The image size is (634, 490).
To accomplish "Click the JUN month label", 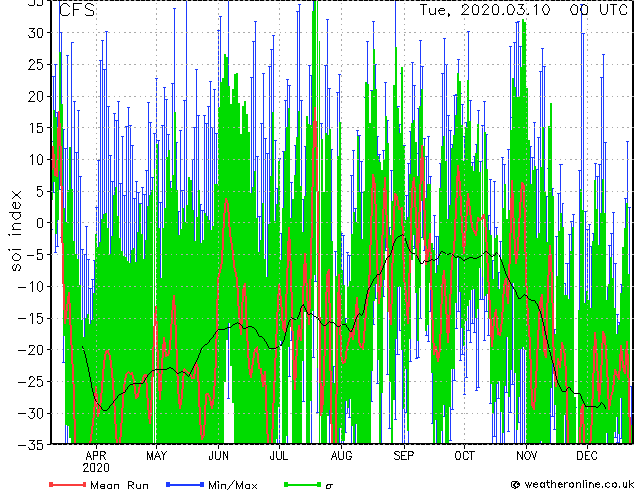I will click(x=218, y=456).
